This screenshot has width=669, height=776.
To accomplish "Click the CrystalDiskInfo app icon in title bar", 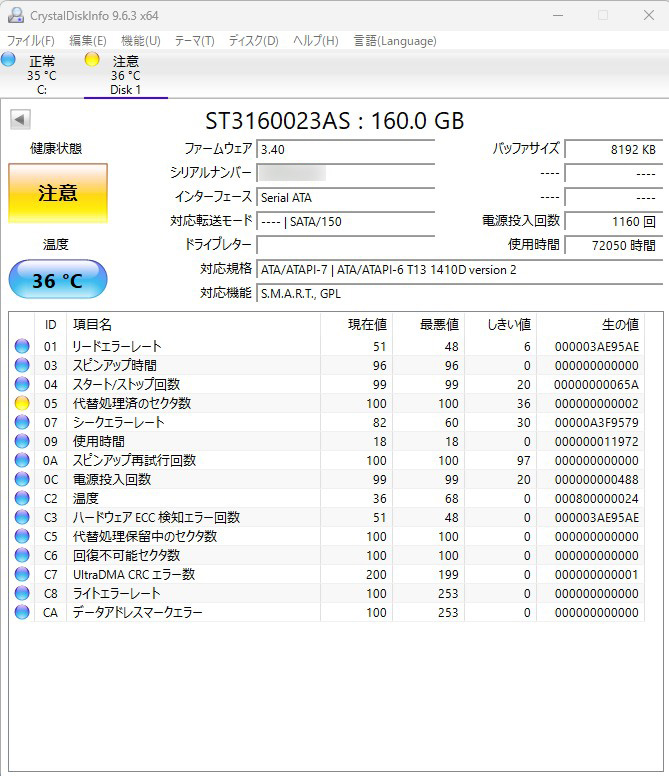I will [16, 15].
